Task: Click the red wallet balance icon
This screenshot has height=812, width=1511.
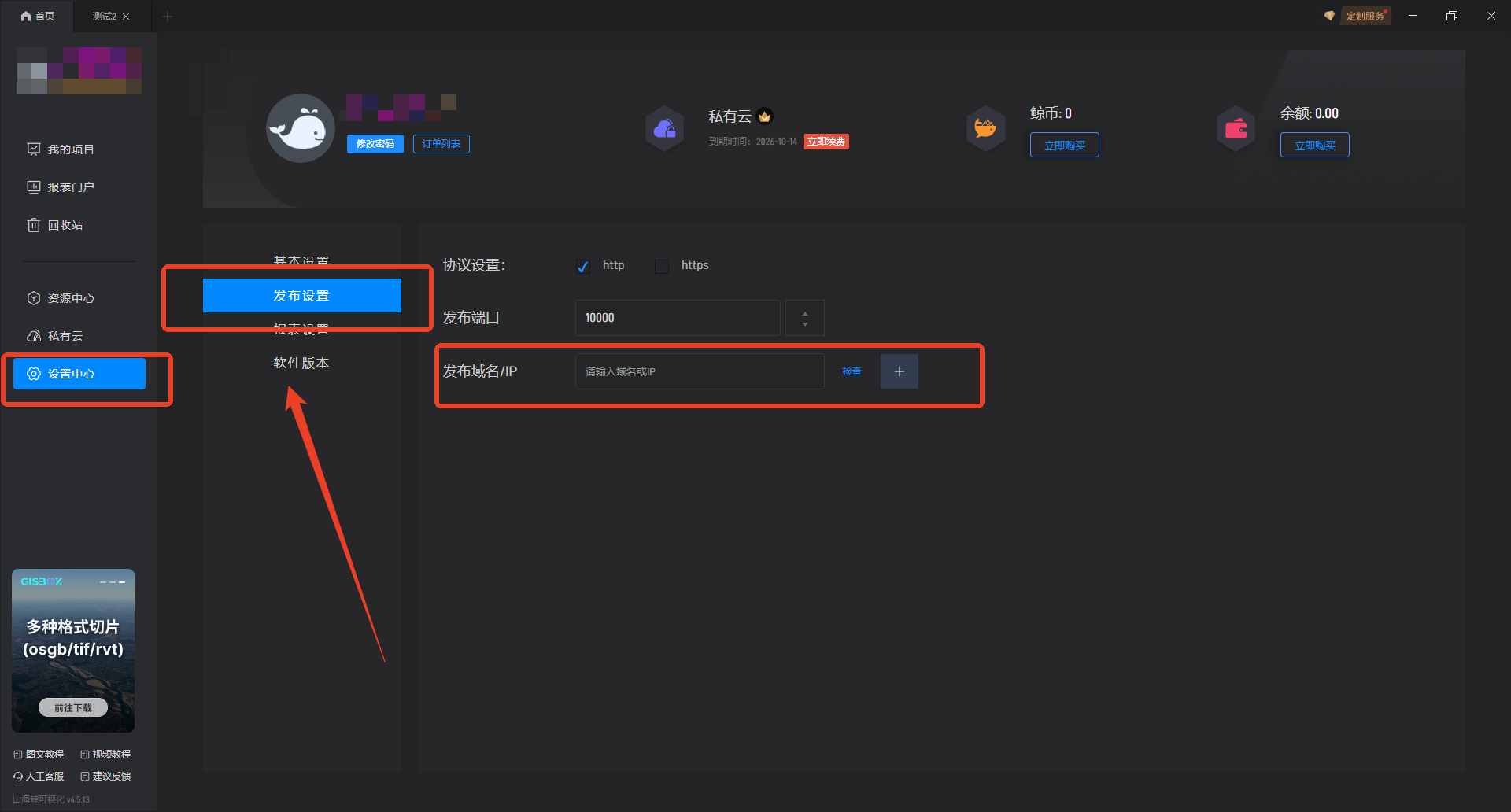Action: (1236, 128)
